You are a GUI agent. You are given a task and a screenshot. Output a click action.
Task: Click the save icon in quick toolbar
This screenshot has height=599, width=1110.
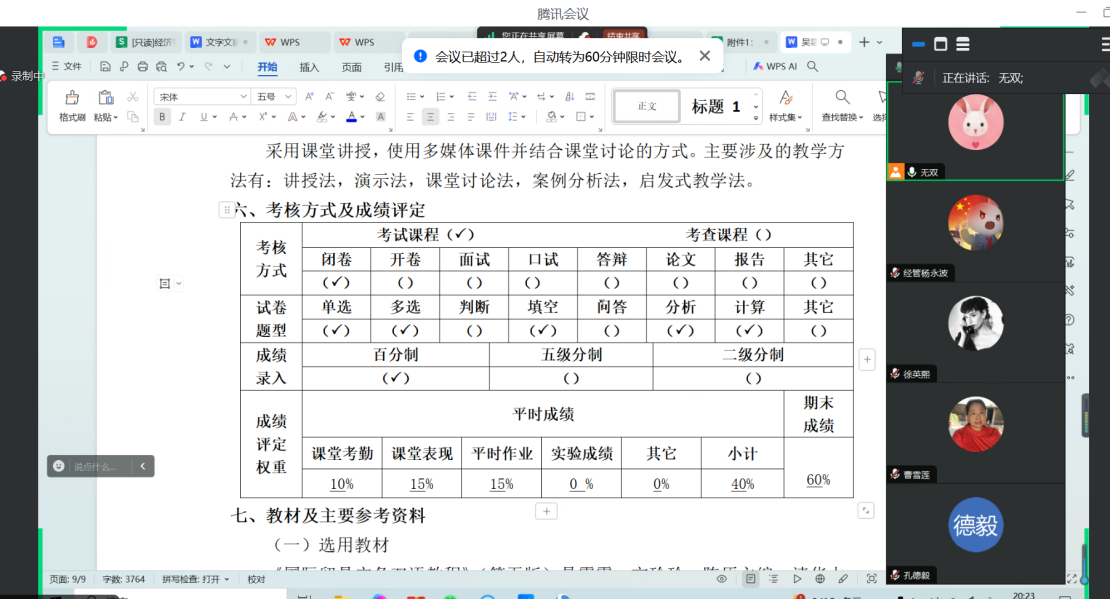coord(105,67)
